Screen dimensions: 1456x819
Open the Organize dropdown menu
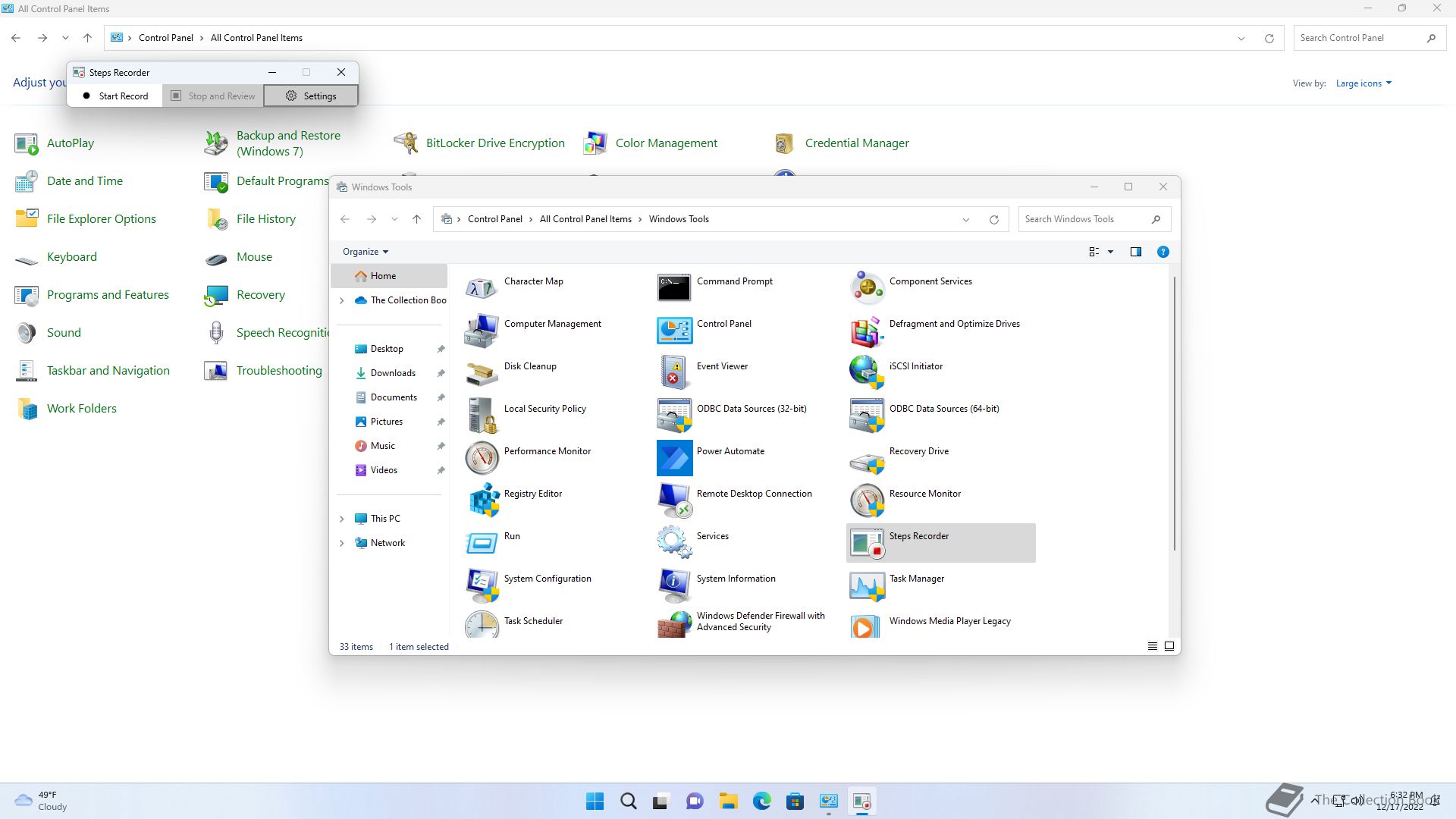click(365, 252)
